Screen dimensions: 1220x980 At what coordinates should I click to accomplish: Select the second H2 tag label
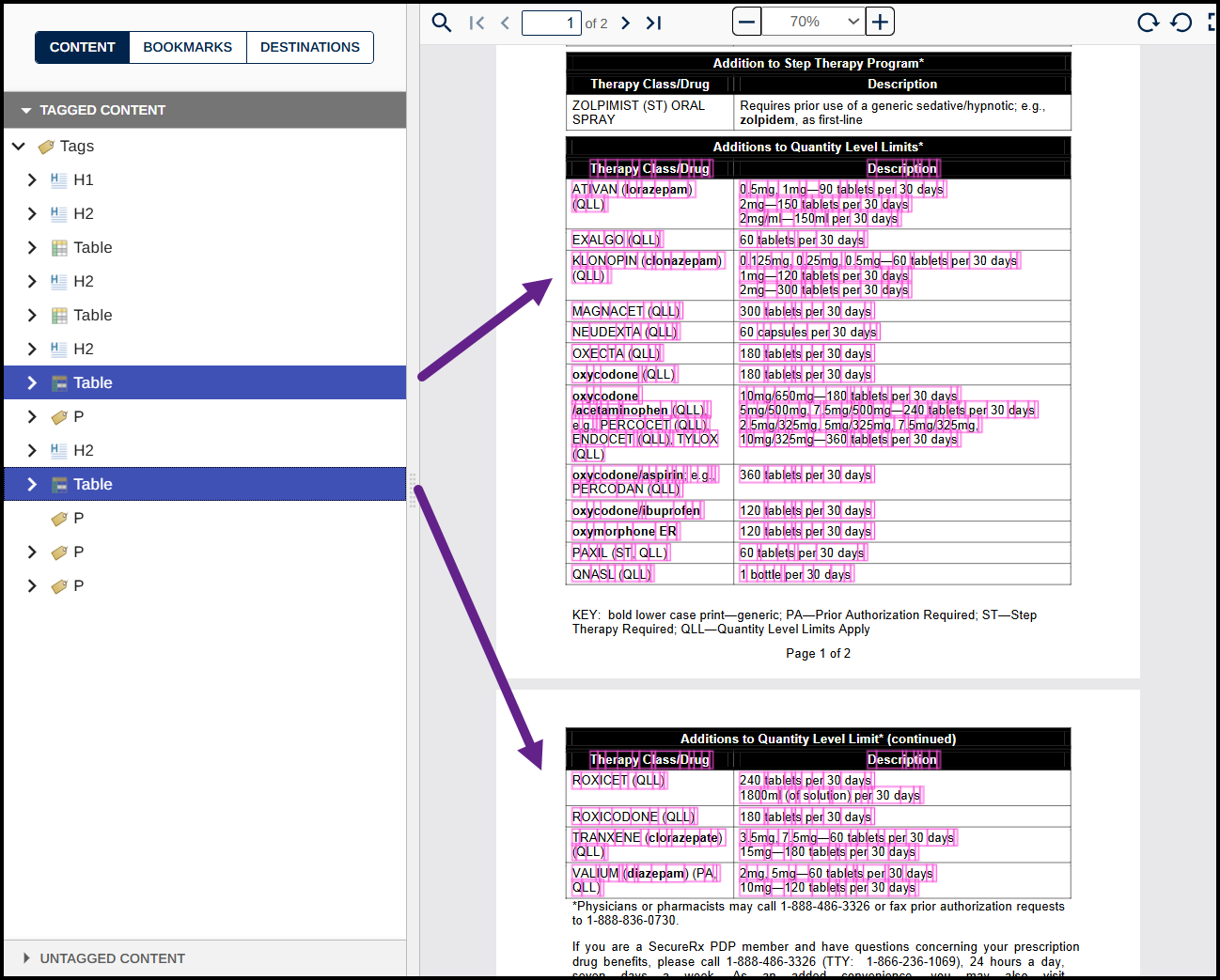[x=84, y=281]
